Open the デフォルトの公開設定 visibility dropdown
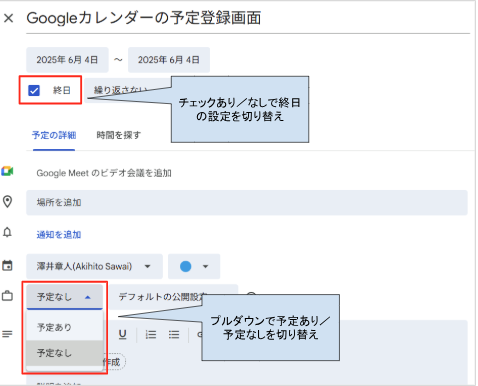Screen dimensions: 478x386 point(173,297)
